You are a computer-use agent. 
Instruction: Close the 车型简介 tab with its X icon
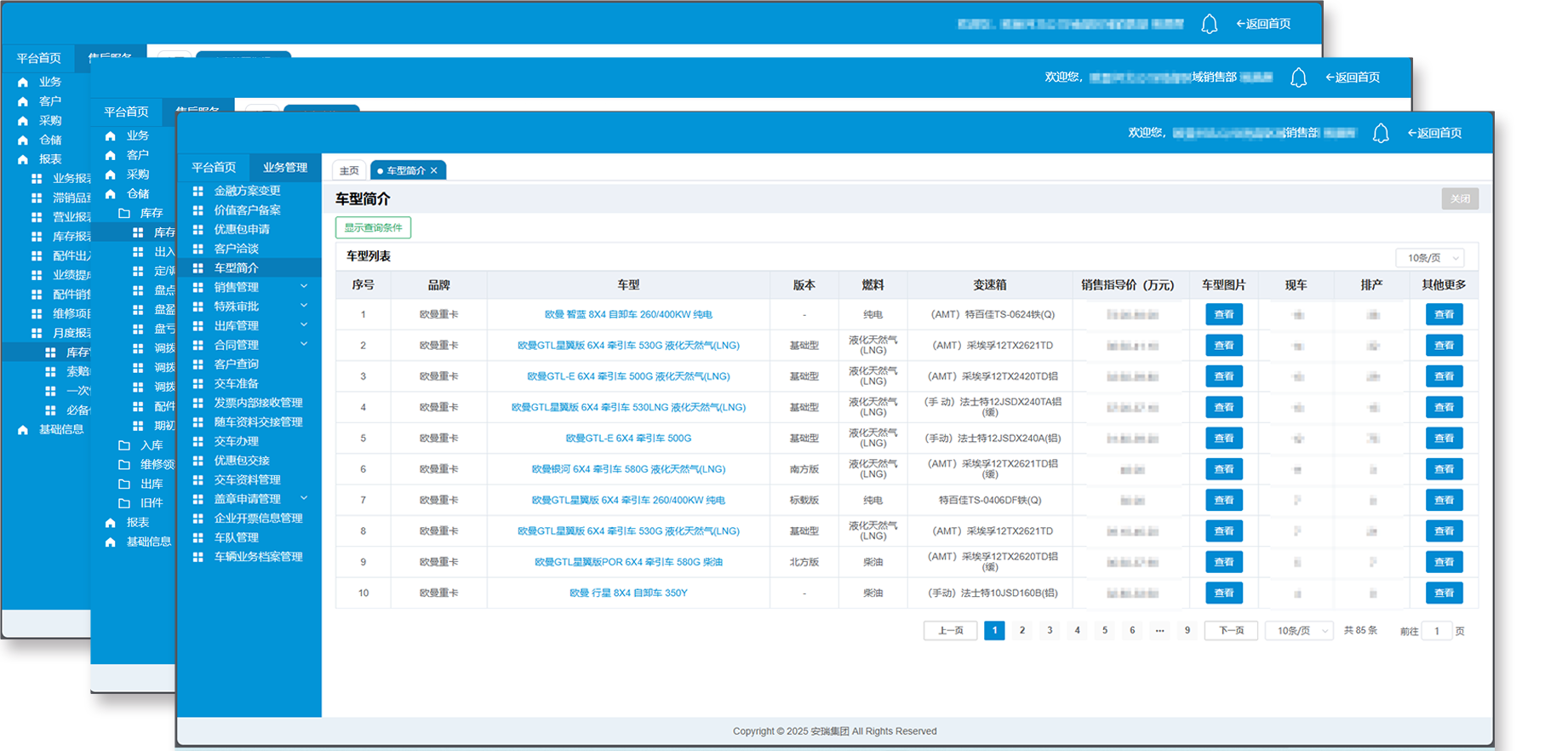[434, 171]
